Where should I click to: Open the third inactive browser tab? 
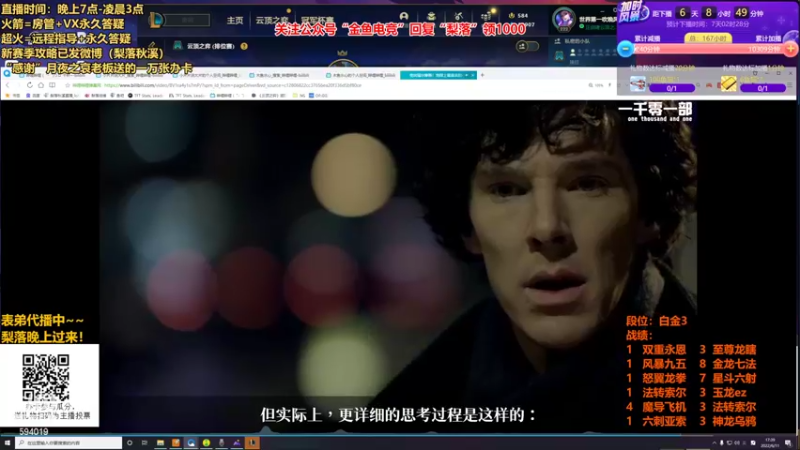tap(207, 75)
